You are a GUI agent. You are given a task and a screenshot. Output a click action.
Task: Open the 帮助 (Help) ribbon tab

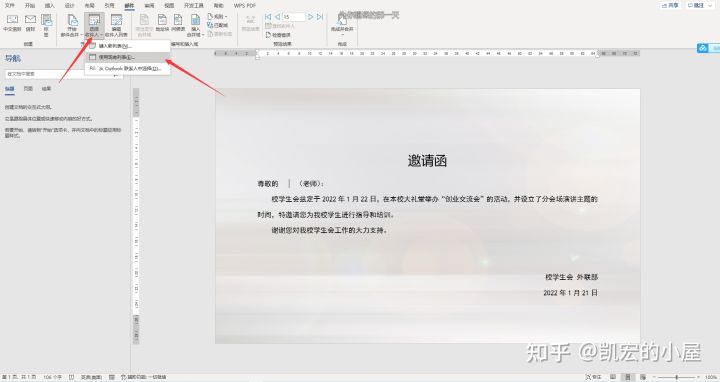click(219, 6)
